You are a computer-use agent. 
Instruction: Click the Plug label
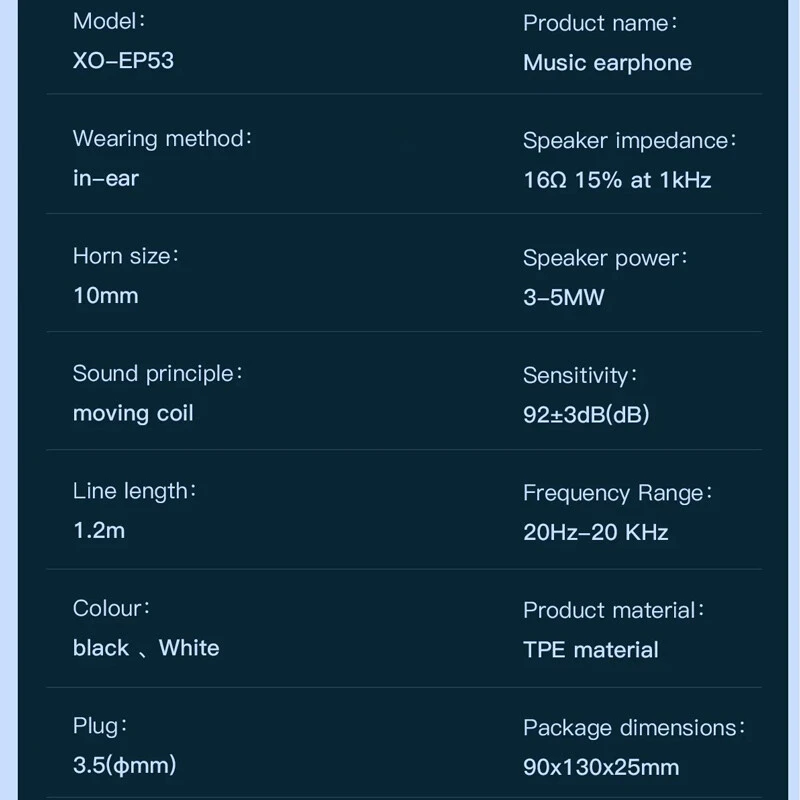(100, 727)
